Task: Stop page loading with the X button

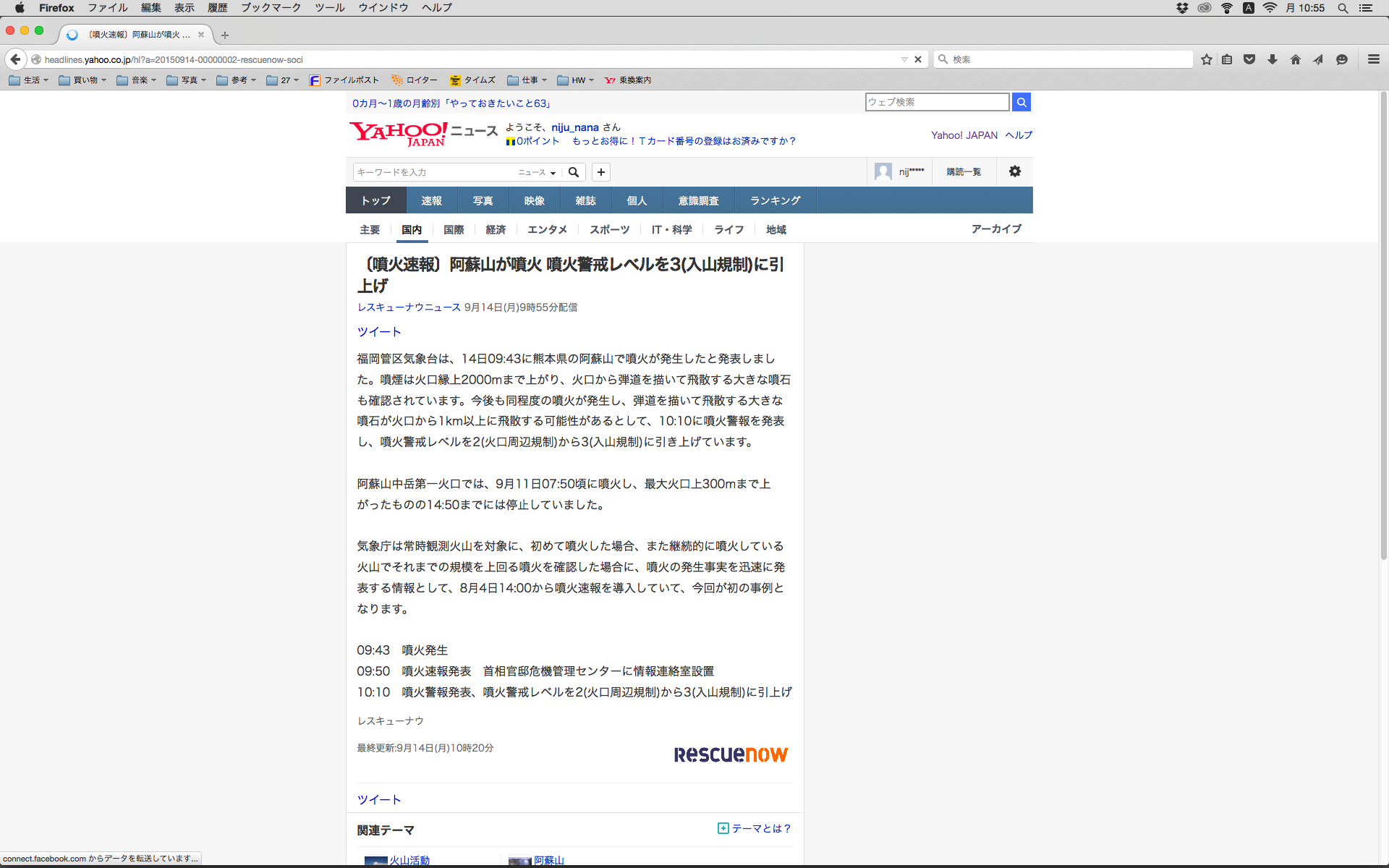Action: coord(918,59)
